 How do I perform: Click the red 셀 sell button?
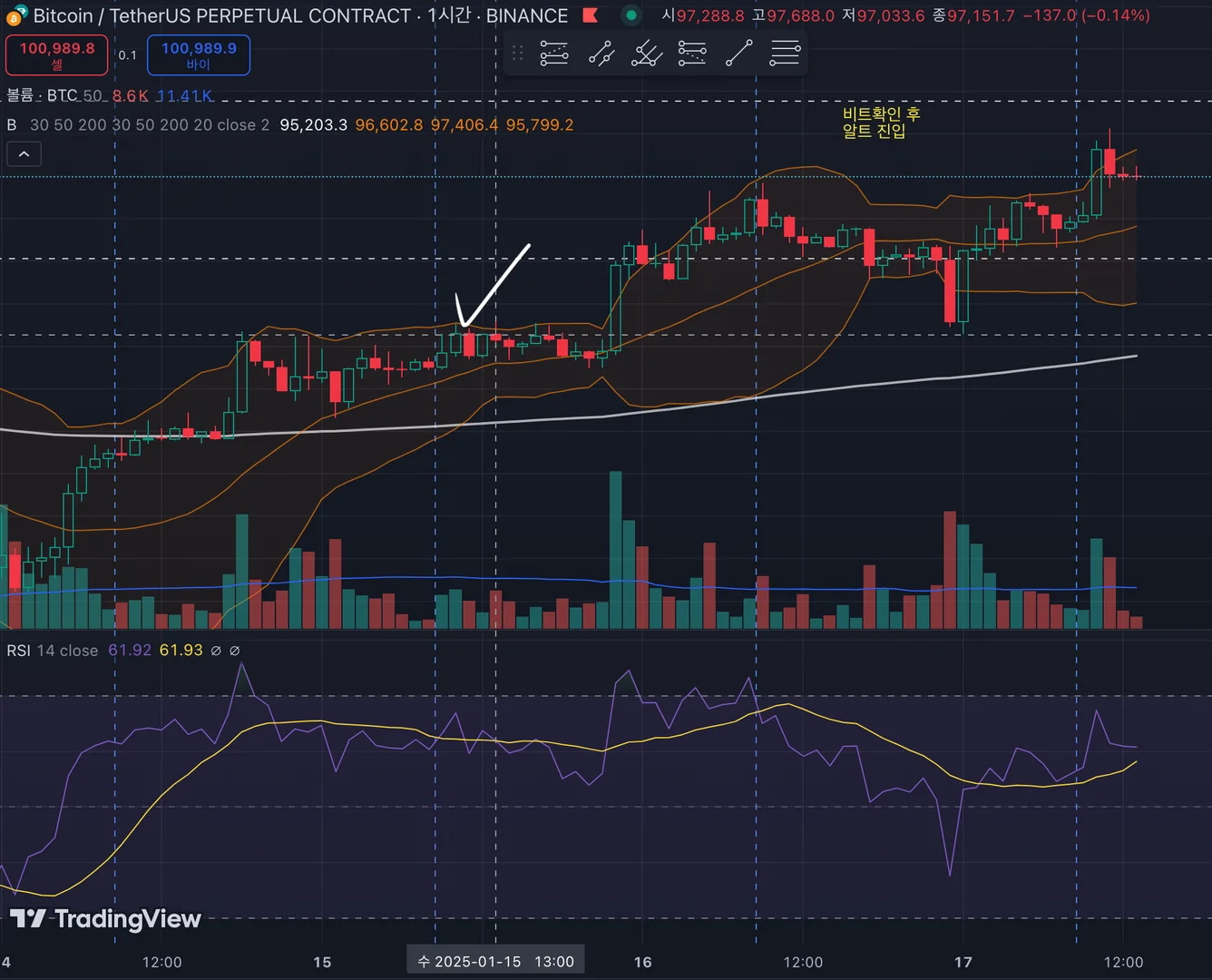tap(56, 54)
